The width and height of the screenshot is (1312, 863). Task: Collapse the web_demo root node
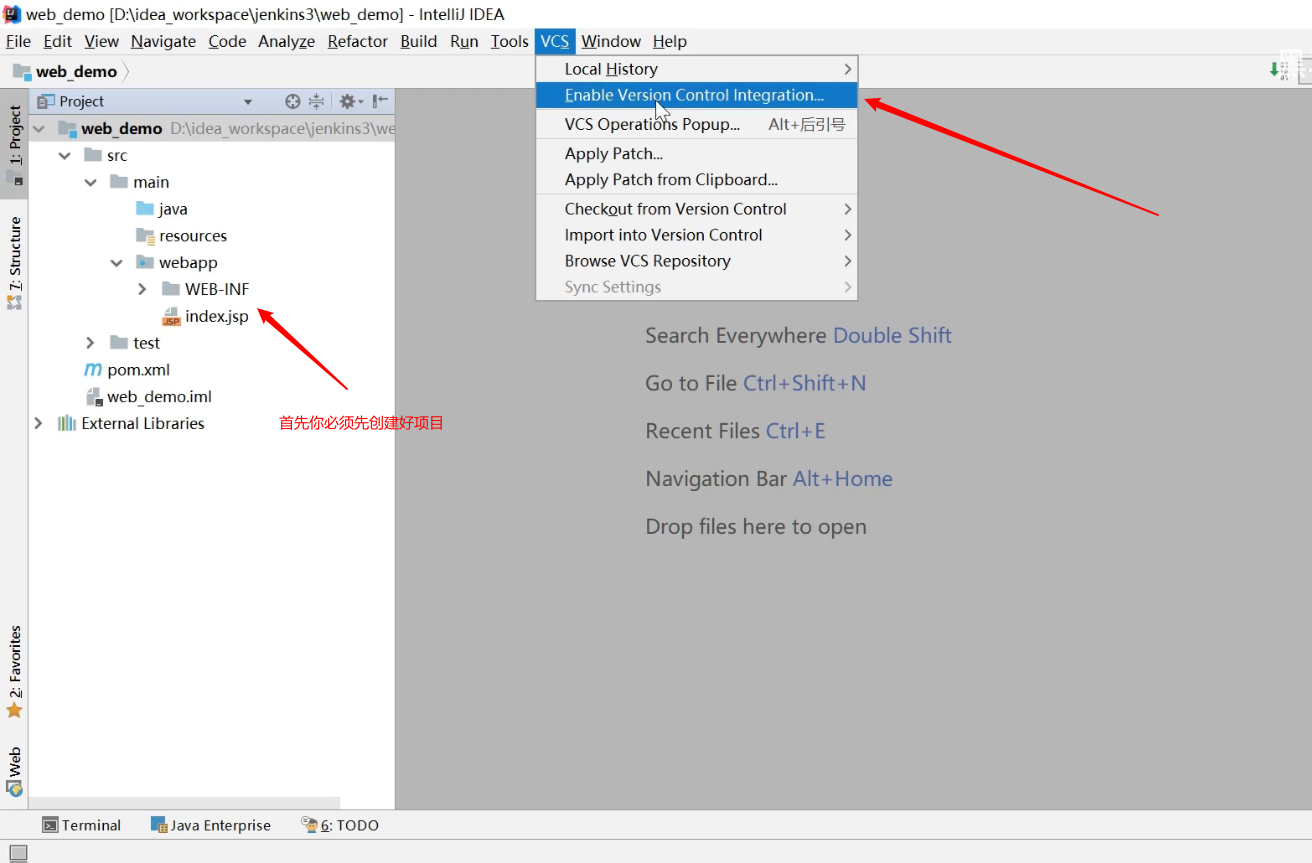(x=39, y=129)
